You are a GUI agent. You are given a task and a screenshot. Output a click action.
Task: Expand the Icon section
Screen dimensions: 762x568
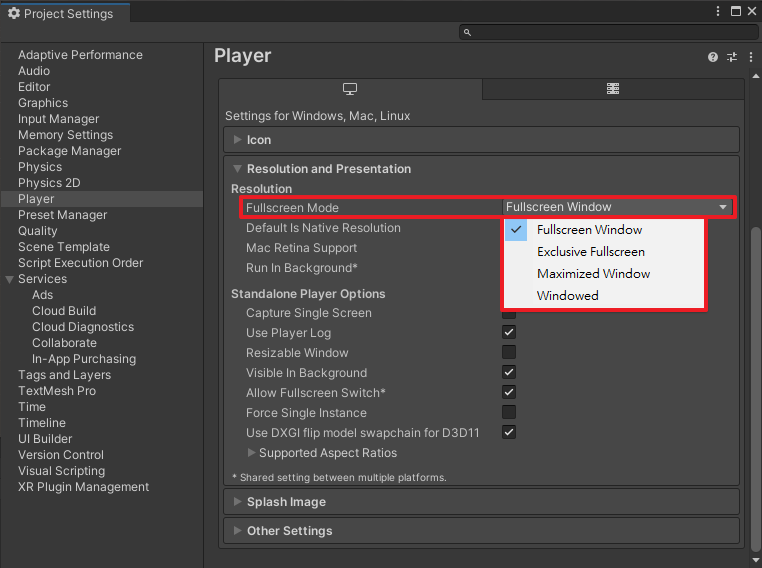point(481,140)
